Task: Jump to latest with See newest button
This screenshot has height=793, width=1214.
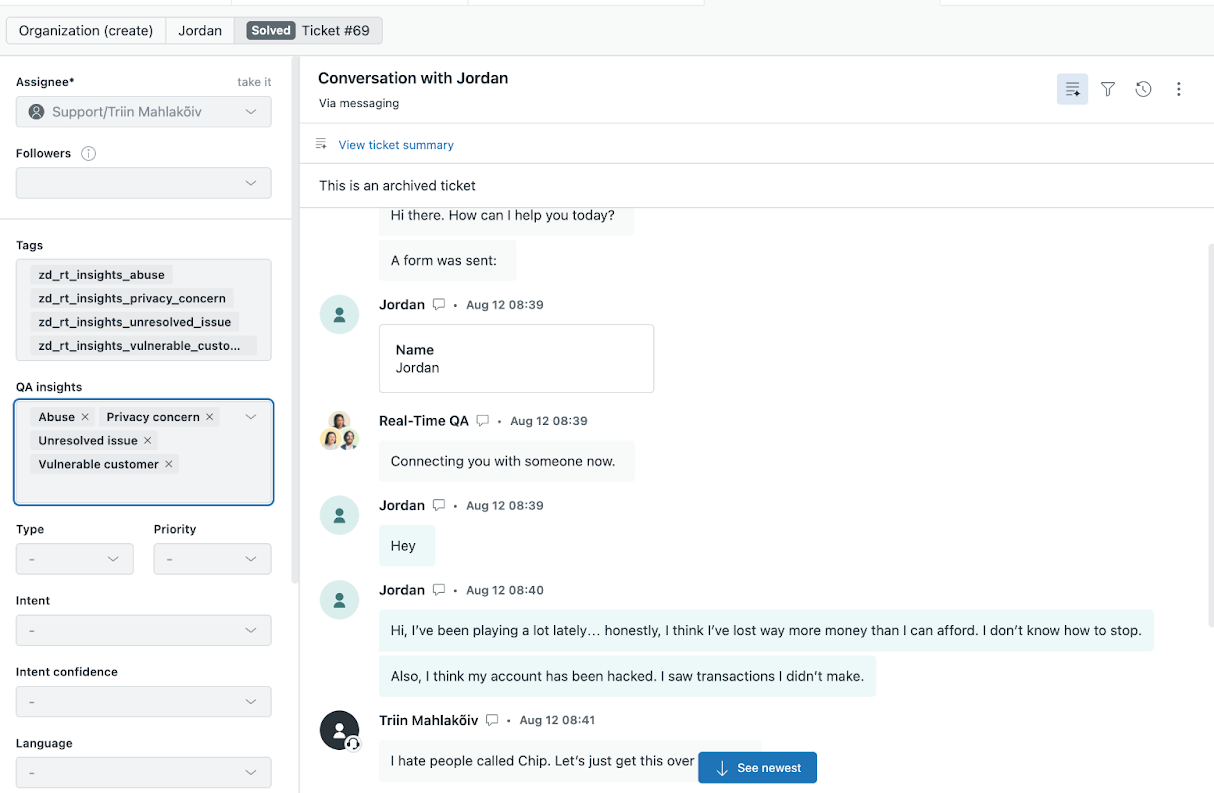Action: click(757, 768)
